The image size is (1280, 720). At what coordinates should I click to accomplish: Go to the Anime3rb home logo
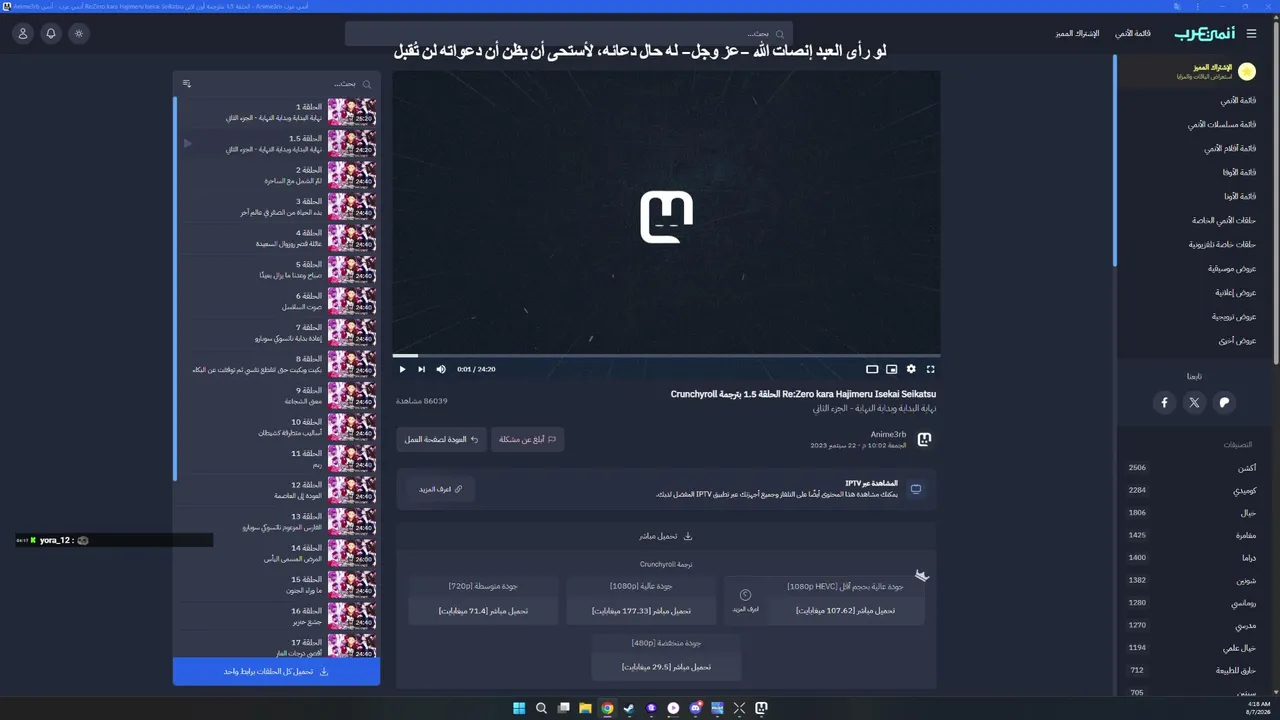[x=1202, y=33]
